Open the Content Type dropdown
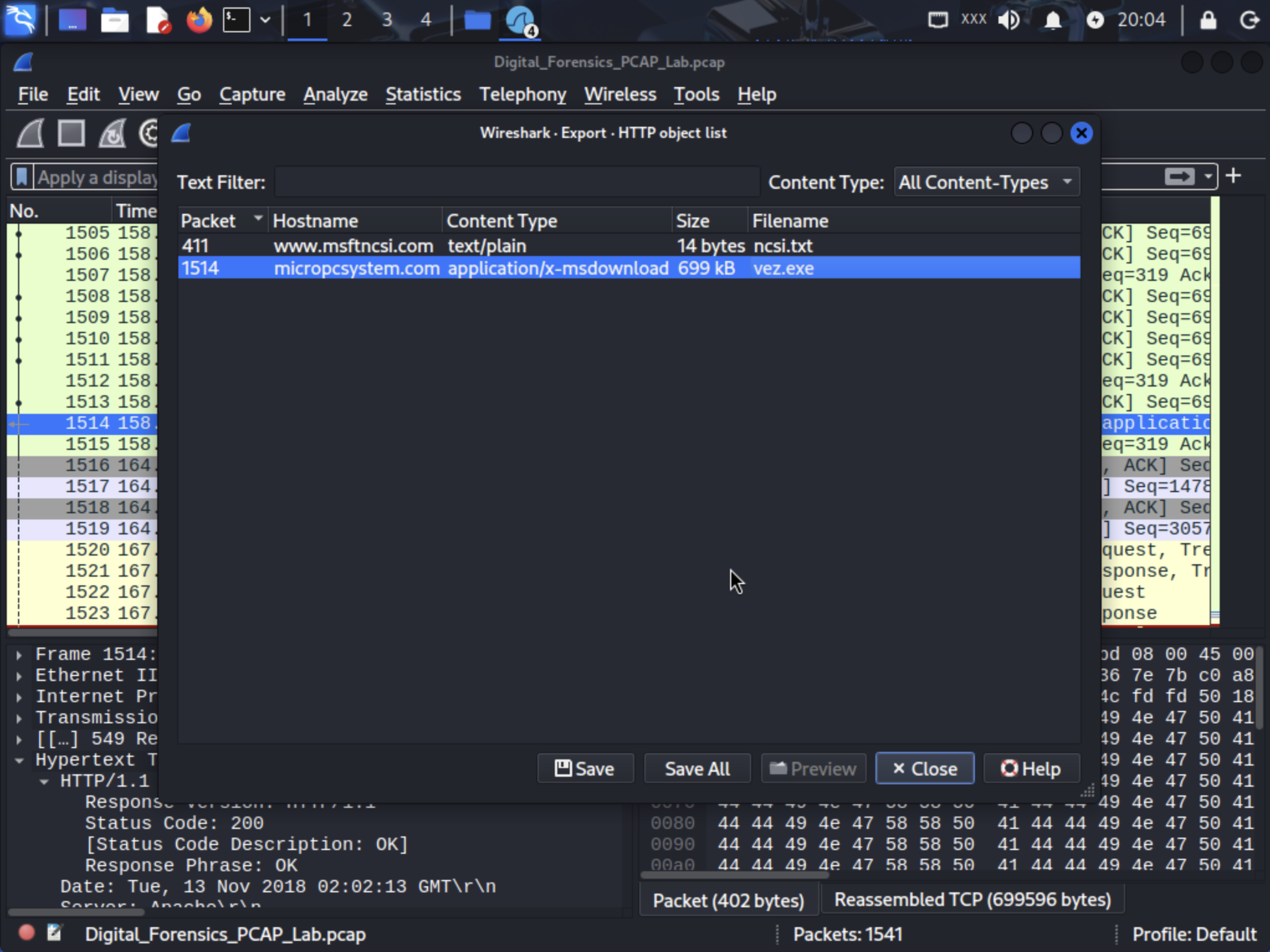The image size is (1270, 952). [x=986, y=183]
